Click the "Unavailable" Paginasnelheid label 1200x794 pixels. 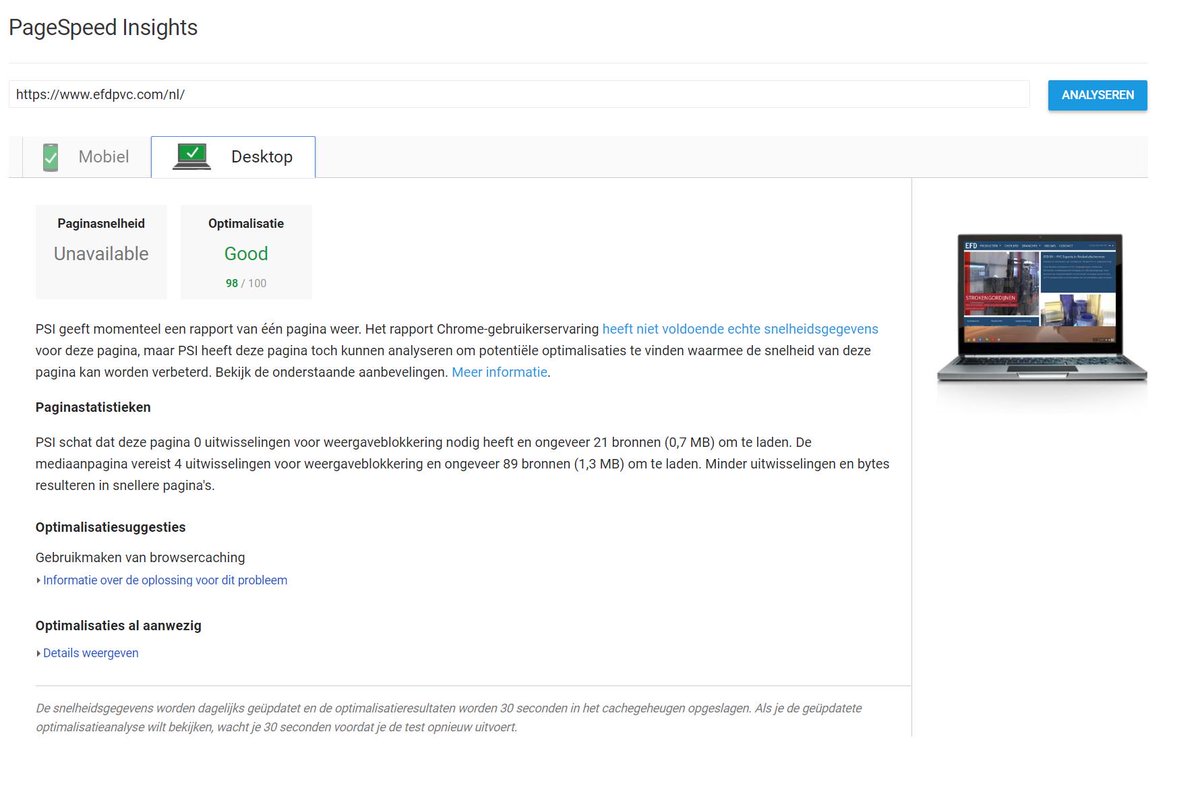(100, 253)
